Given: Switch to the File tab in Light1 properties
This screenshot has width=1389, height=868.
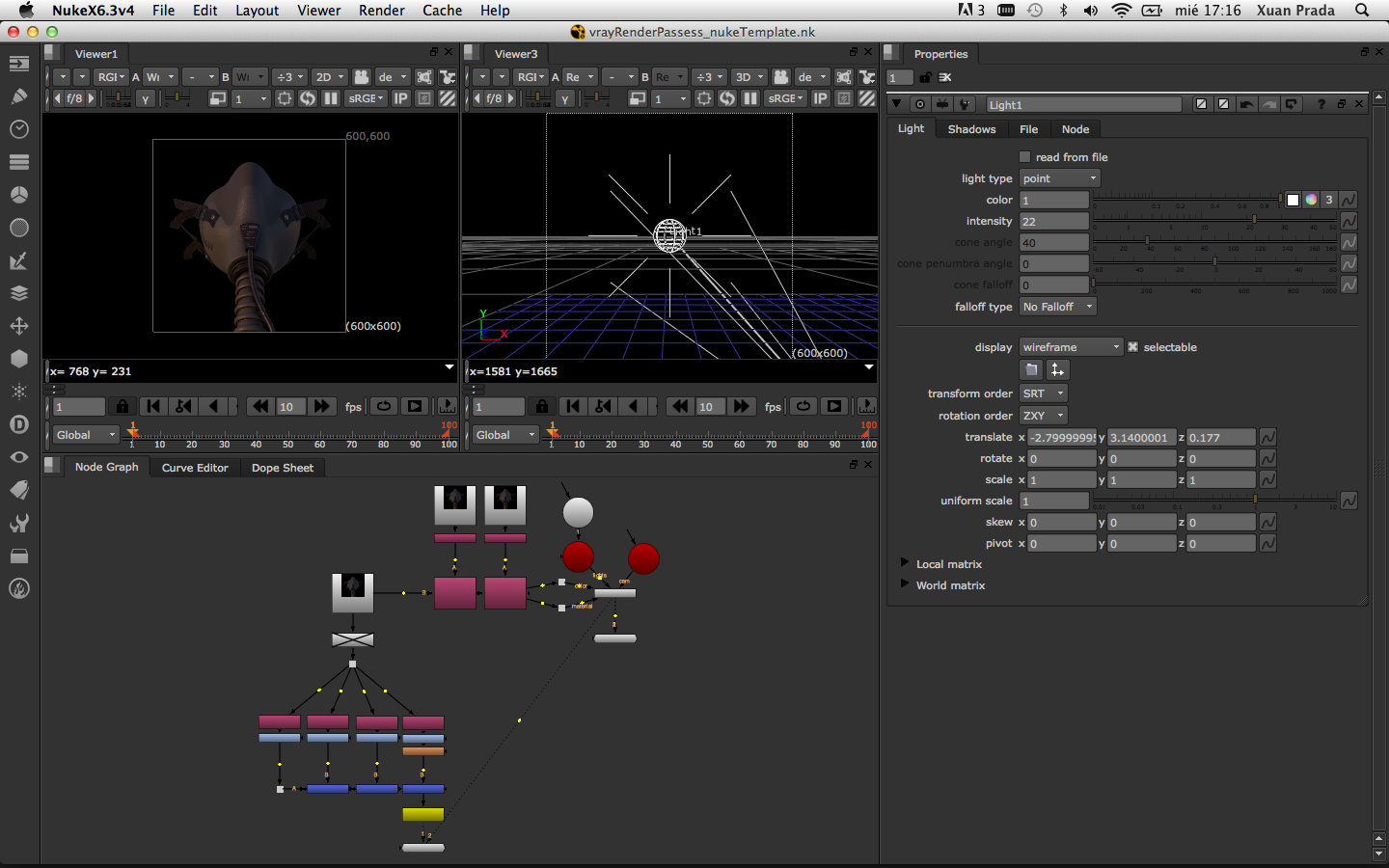Looking at the screenshot, I should (1029, 129).
